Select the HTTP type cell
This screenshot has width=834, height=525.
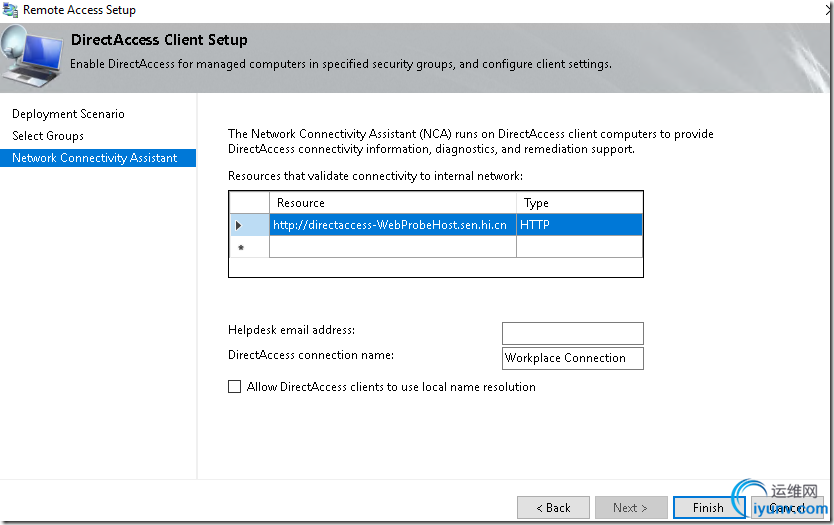(579, 225)
